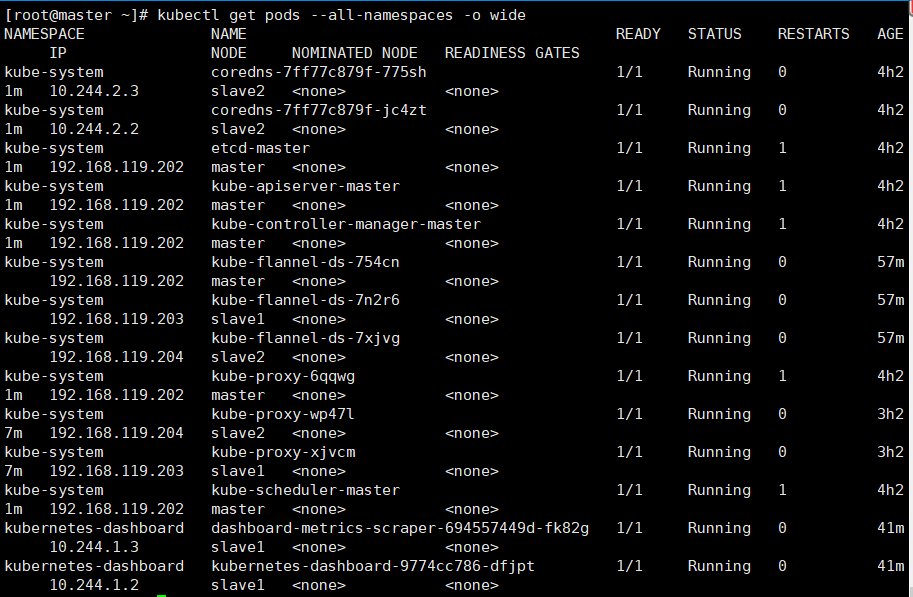Select pod name kubernetes-dashboard-9774cc786-dfjpt

tap(373, 566)
